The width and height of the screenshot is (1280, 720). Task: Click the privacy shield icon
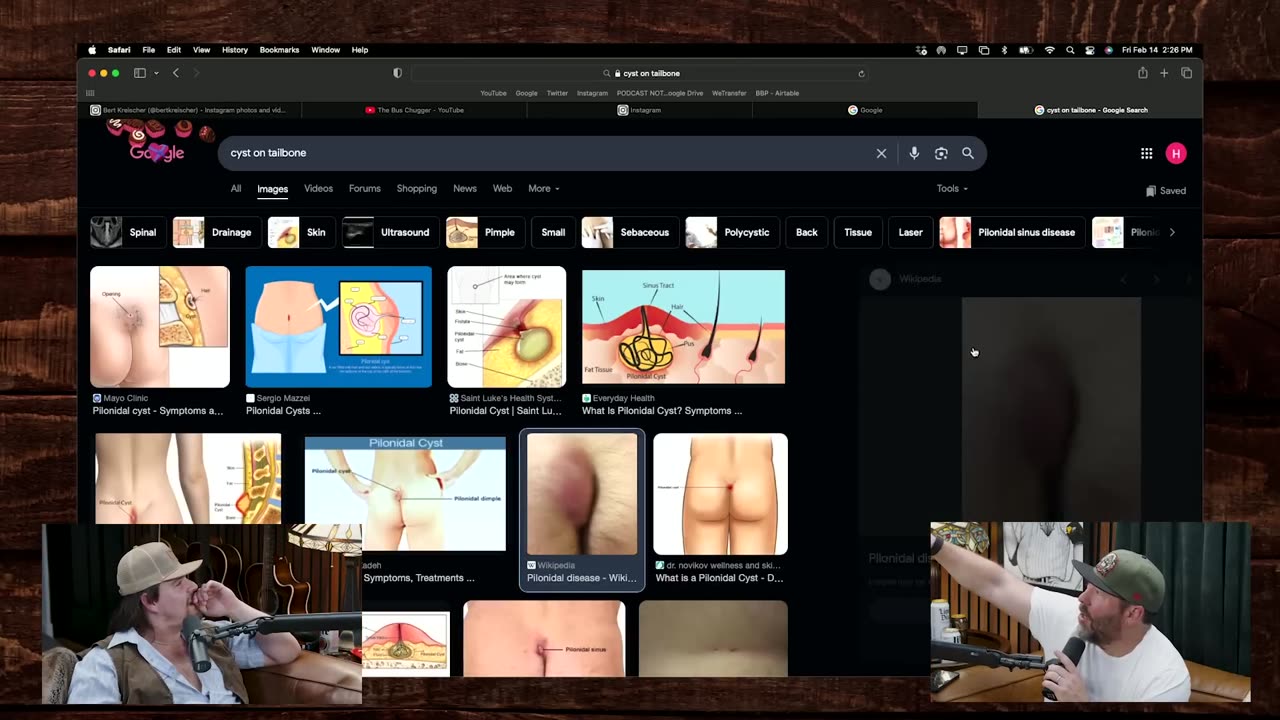[x=398, y=73]
